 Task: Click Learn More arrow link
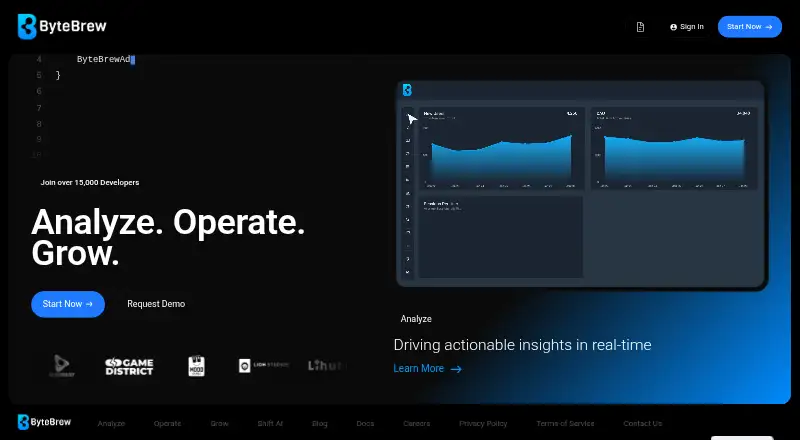click(x=428, y=369)
